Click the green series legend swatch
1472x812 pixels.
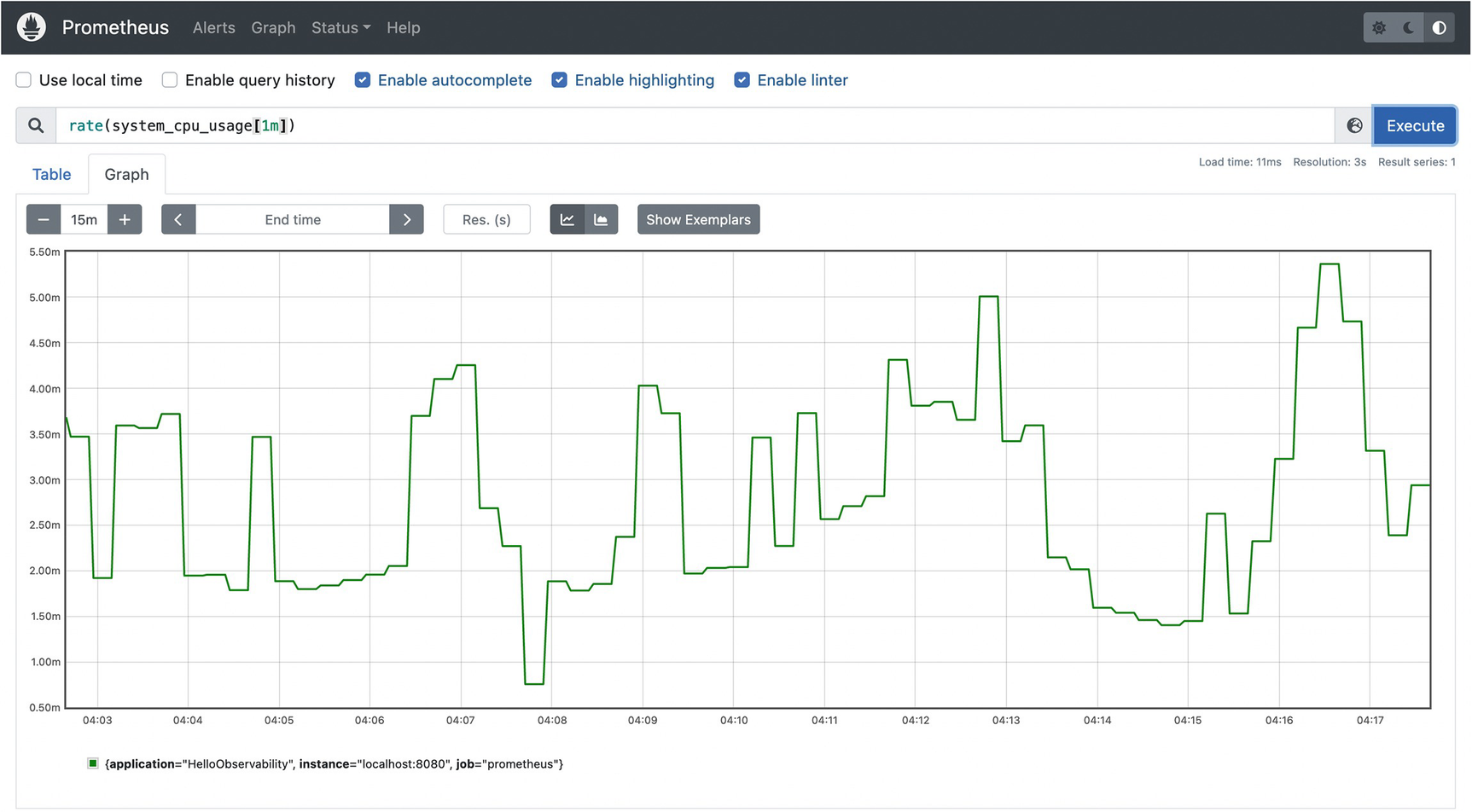click(93, 763)
